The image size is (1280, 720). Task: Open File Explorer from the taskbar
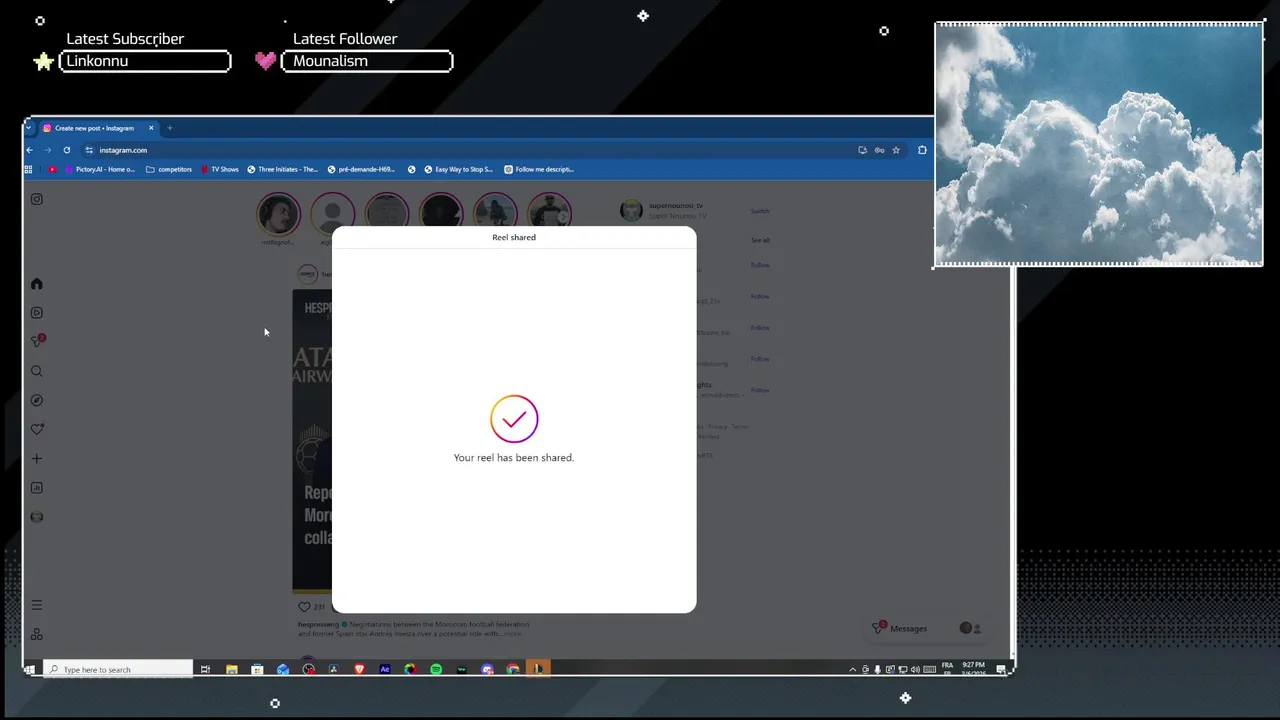click(231, 669)
